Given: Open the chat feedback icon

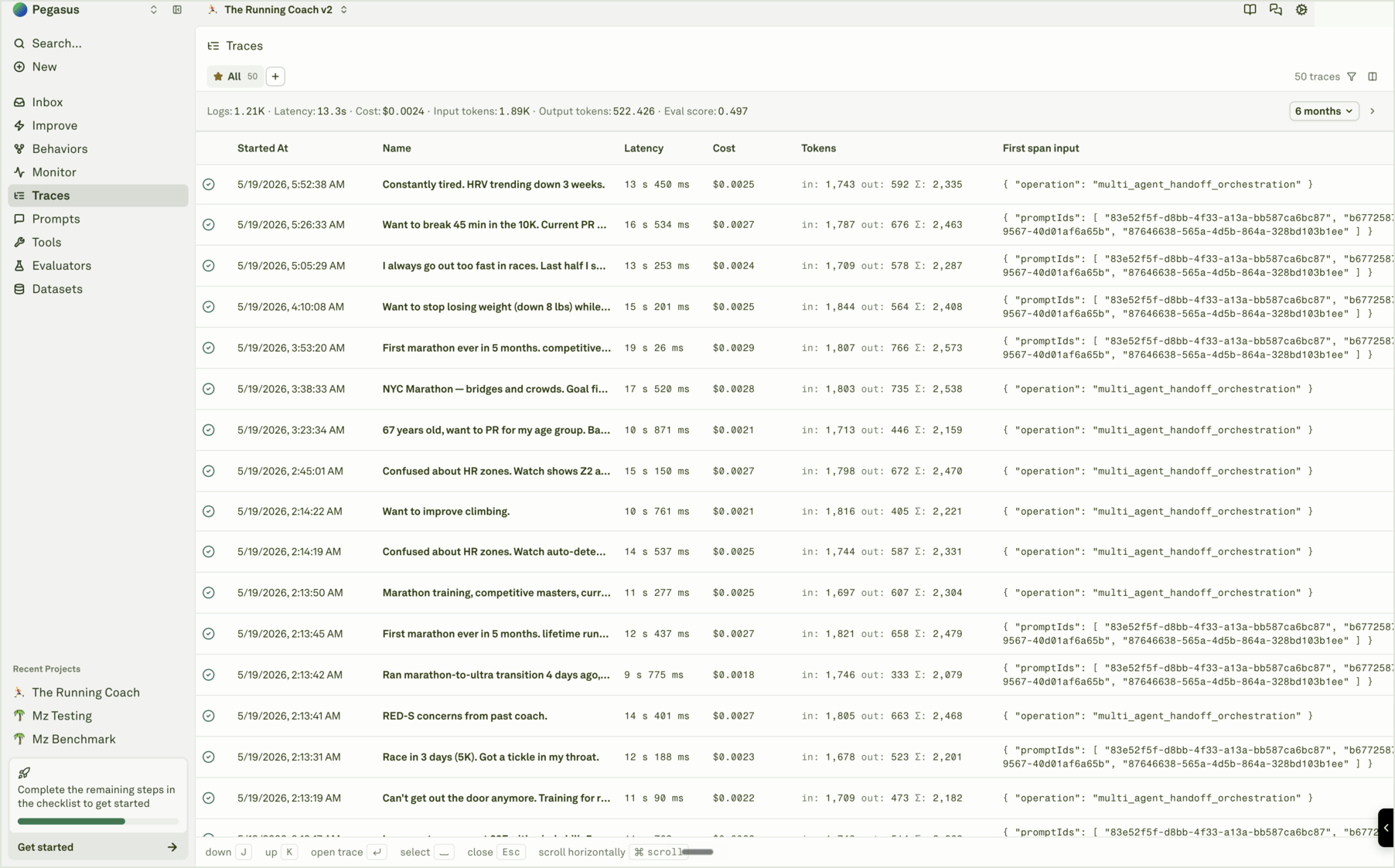Looking at the screenshot, I should click(1275, 10).
